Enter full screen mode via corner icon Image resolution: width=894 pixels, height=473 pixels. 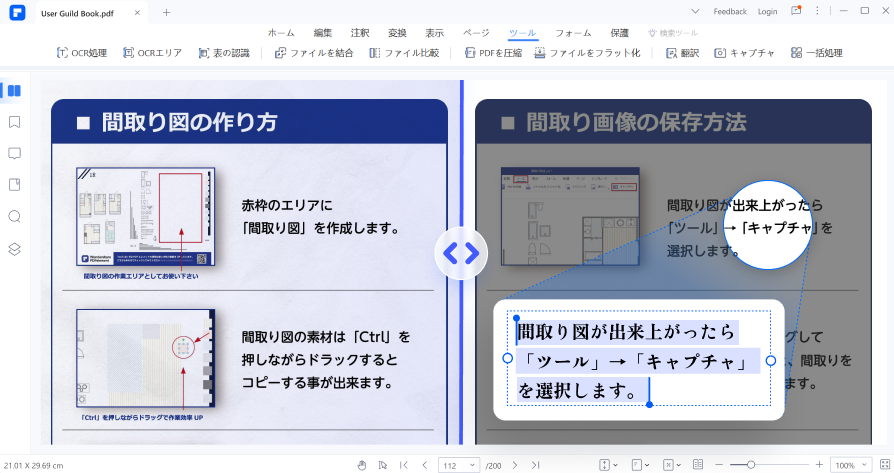click(x=884, y=465)
